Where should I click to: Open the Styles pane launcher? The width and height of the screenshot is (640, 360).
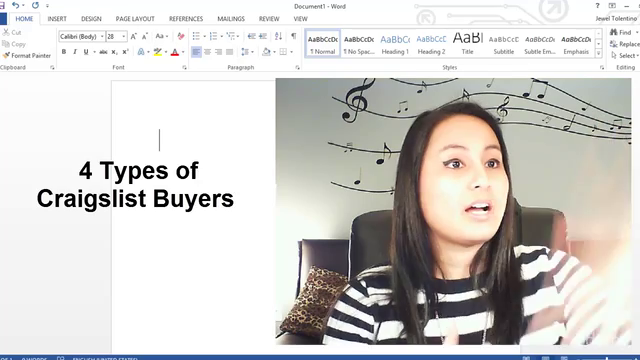pyautogui.click(x=602, y=67)
